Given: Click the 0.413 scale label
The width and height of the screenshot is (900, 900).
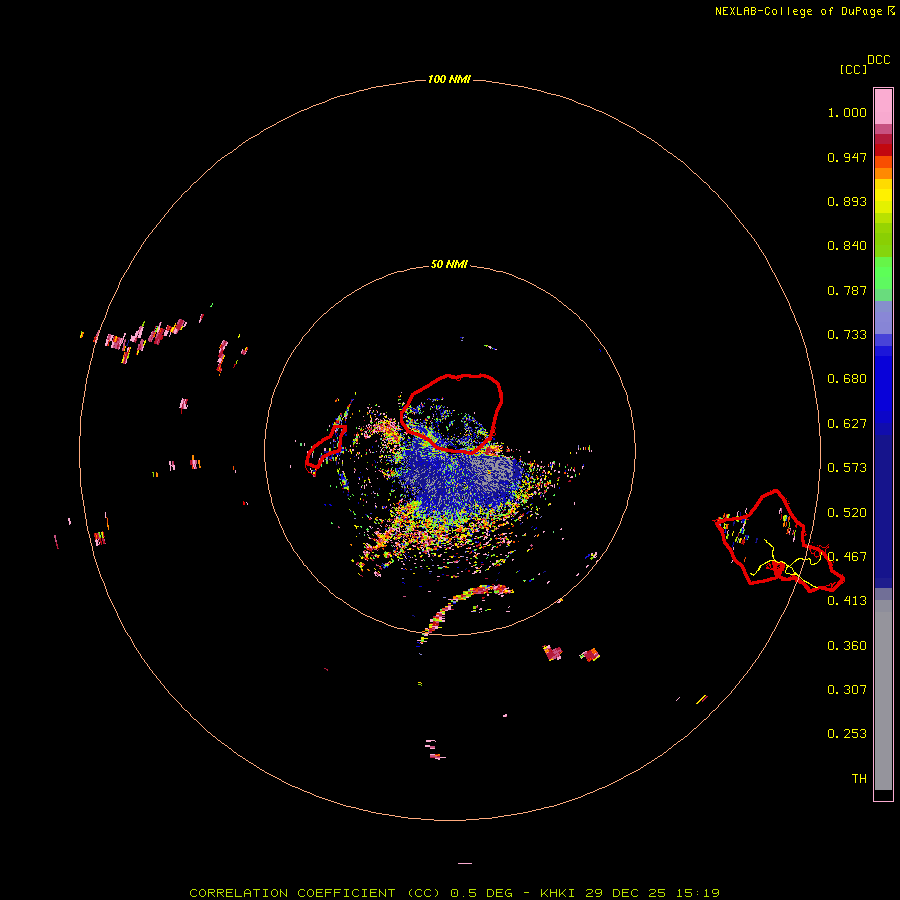Looking at the screenshot, I should pos(847,601).
